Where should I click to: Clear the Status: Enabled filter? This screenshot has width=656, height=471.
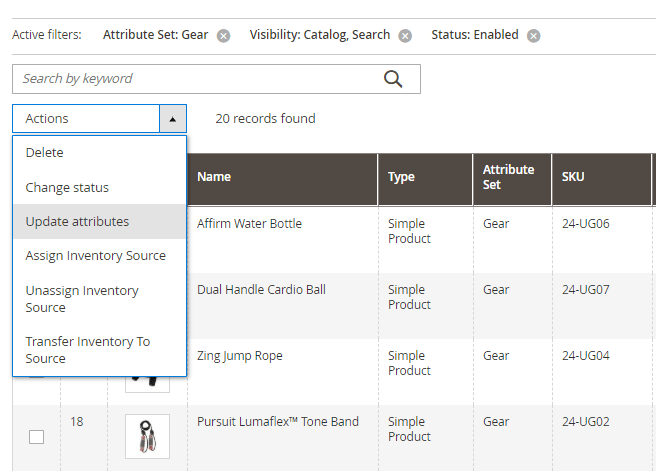pyautogui.click(x=534, y=36)
